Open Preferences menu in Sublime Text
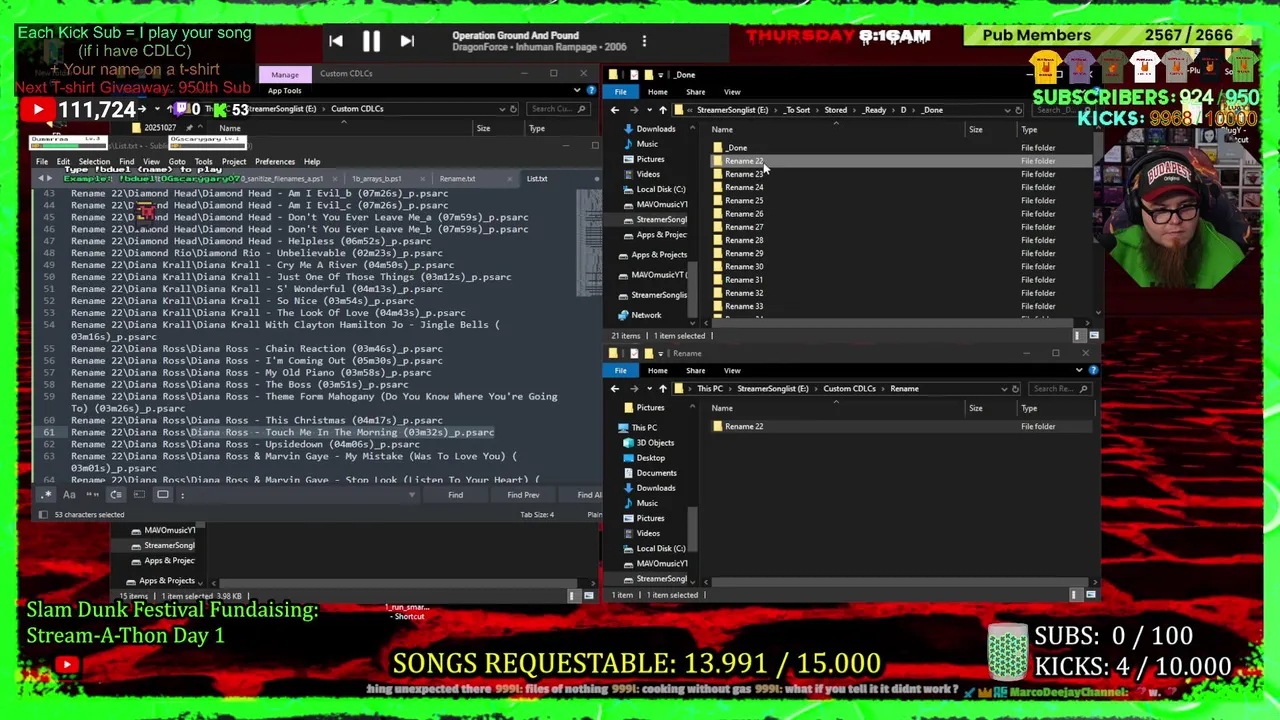This screenshot has width=1280, height=720. [x=274, y=162]
